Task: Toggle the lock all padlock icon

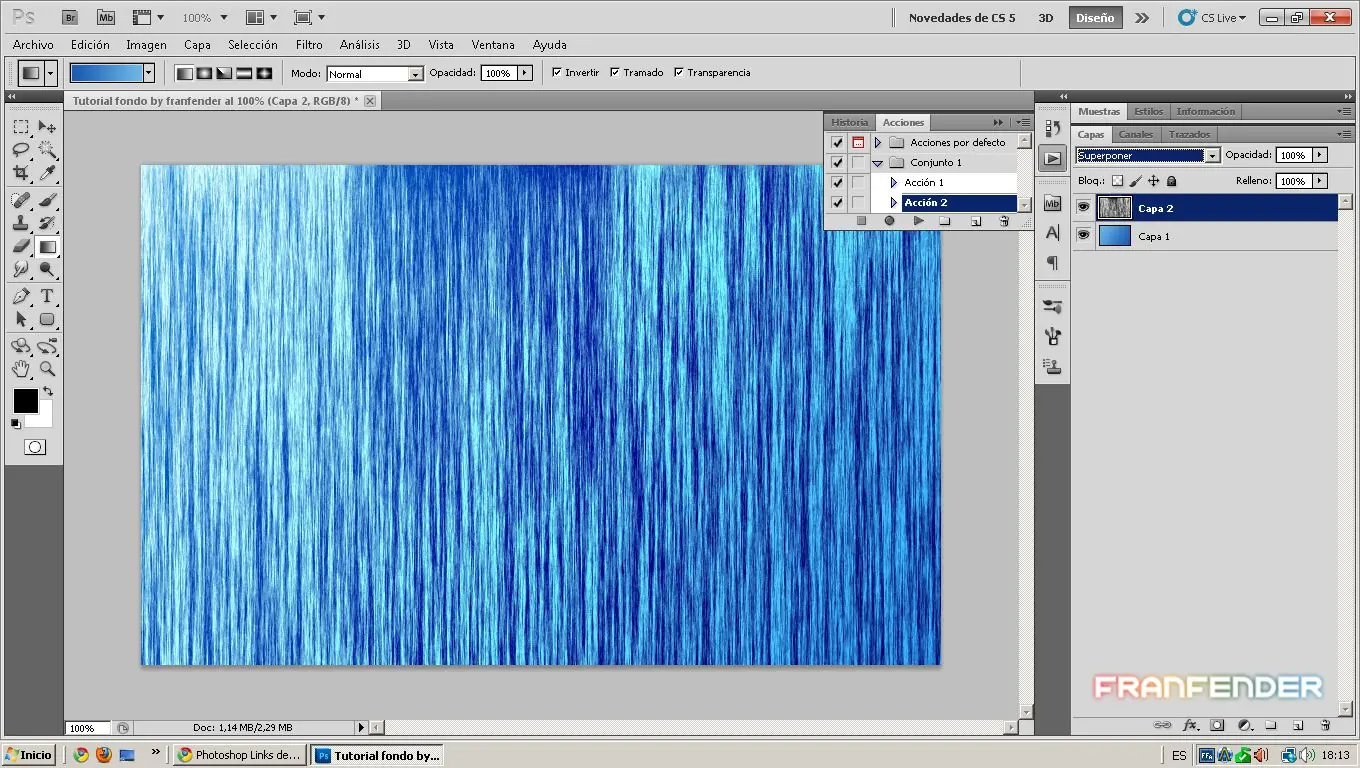Action: 1172,181
